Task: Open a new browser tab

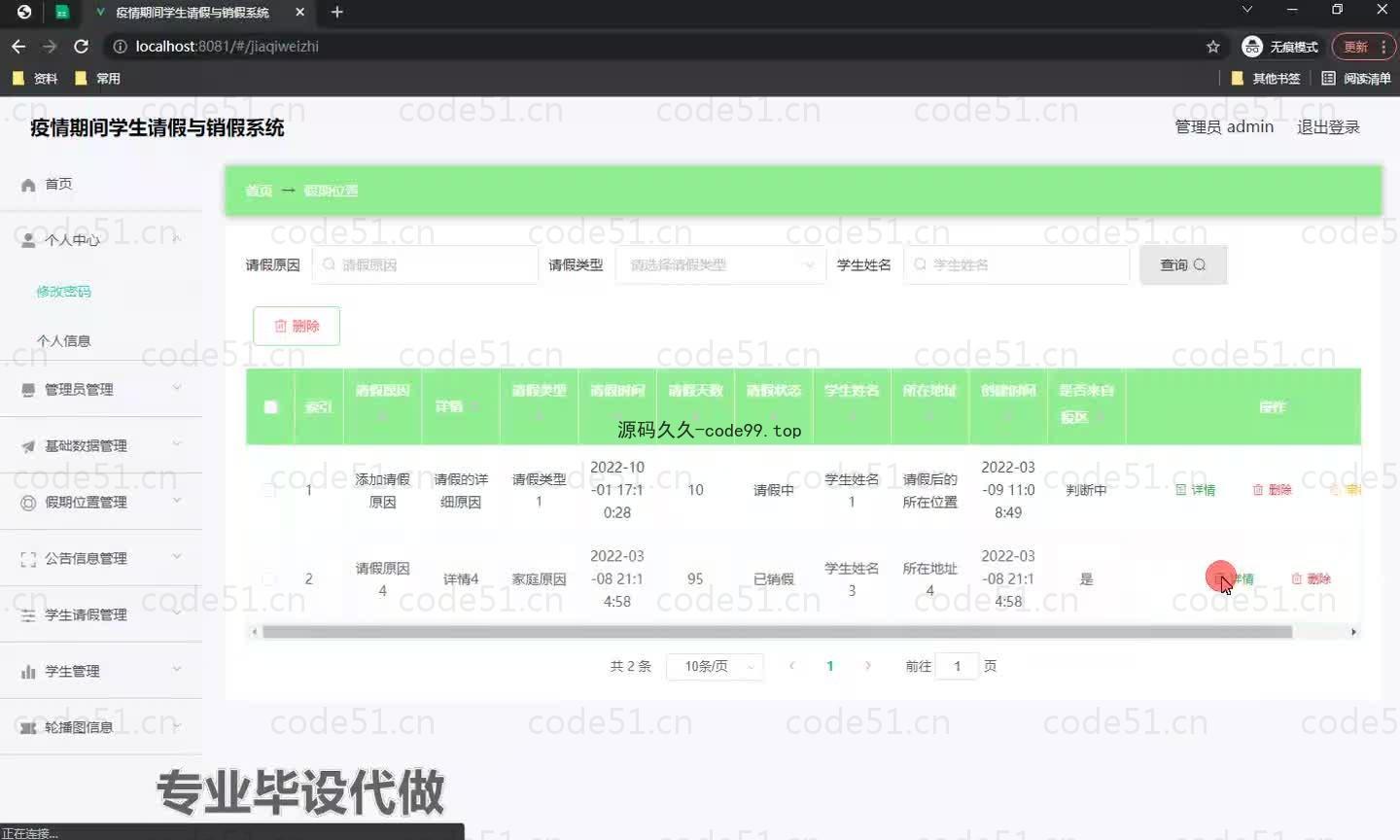Action: click(337, 13)
